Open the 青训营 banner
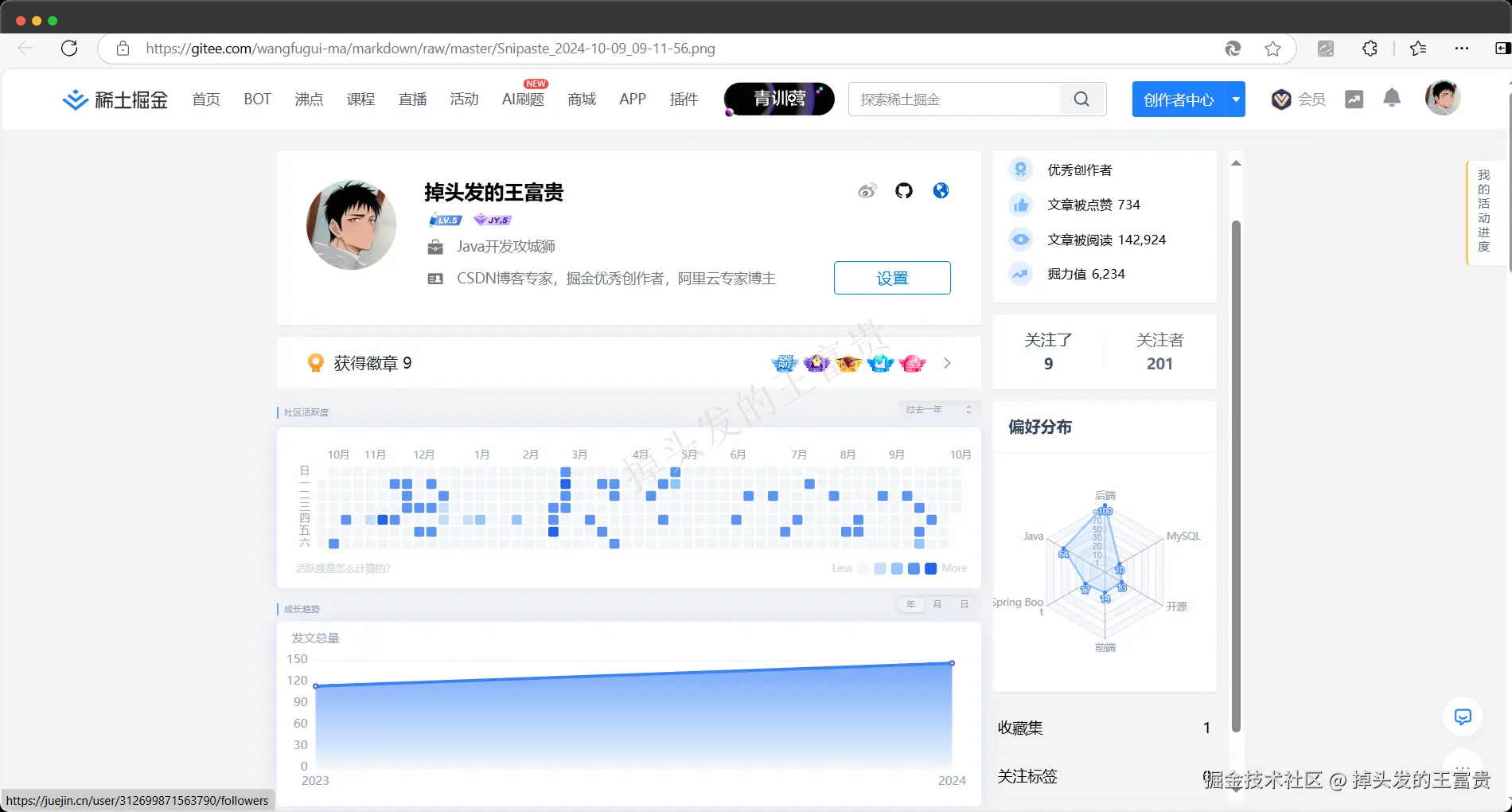The height and width of the screenshot is (812, 1512). click(x=779, y=99)
